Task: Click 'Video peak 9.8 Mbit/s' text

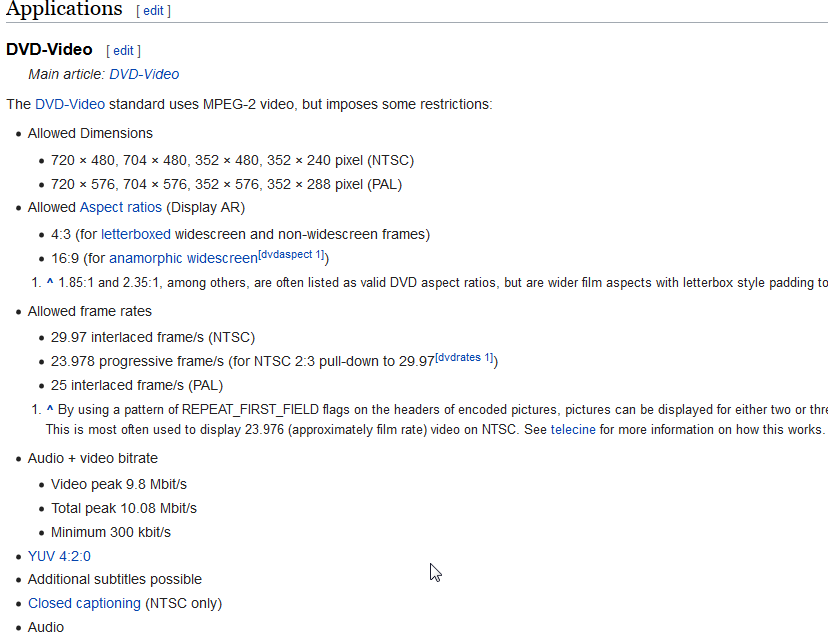Action: click(119, 484)
